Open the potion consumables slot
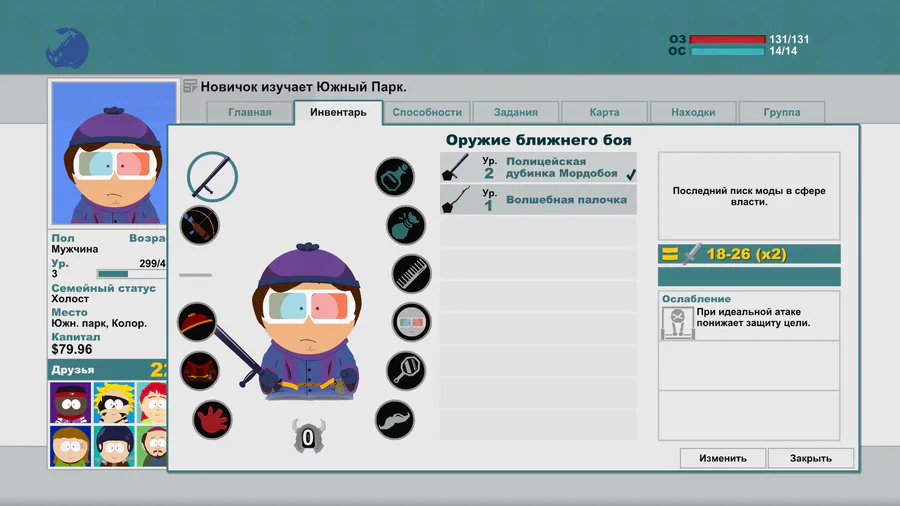900x506 pixels. 395,177
